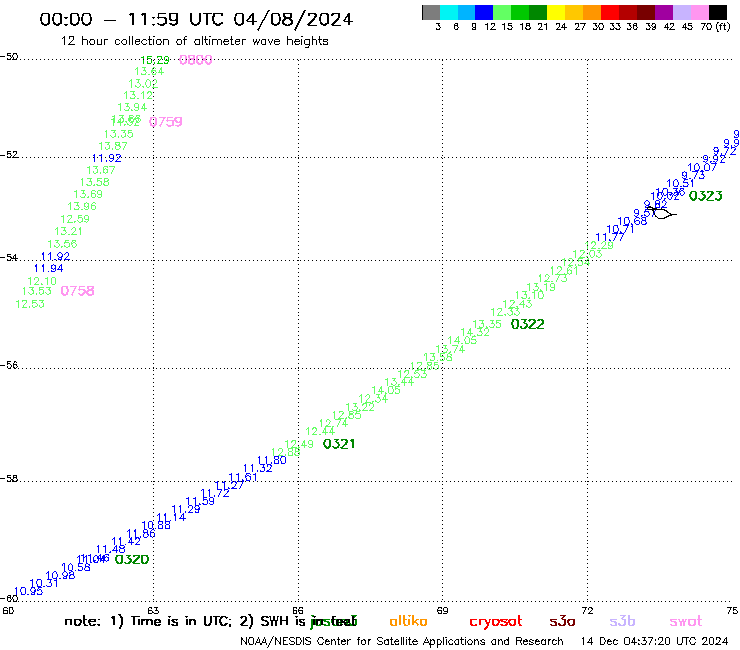
Task: Click the lavender legend swatch
Action: 682,12
